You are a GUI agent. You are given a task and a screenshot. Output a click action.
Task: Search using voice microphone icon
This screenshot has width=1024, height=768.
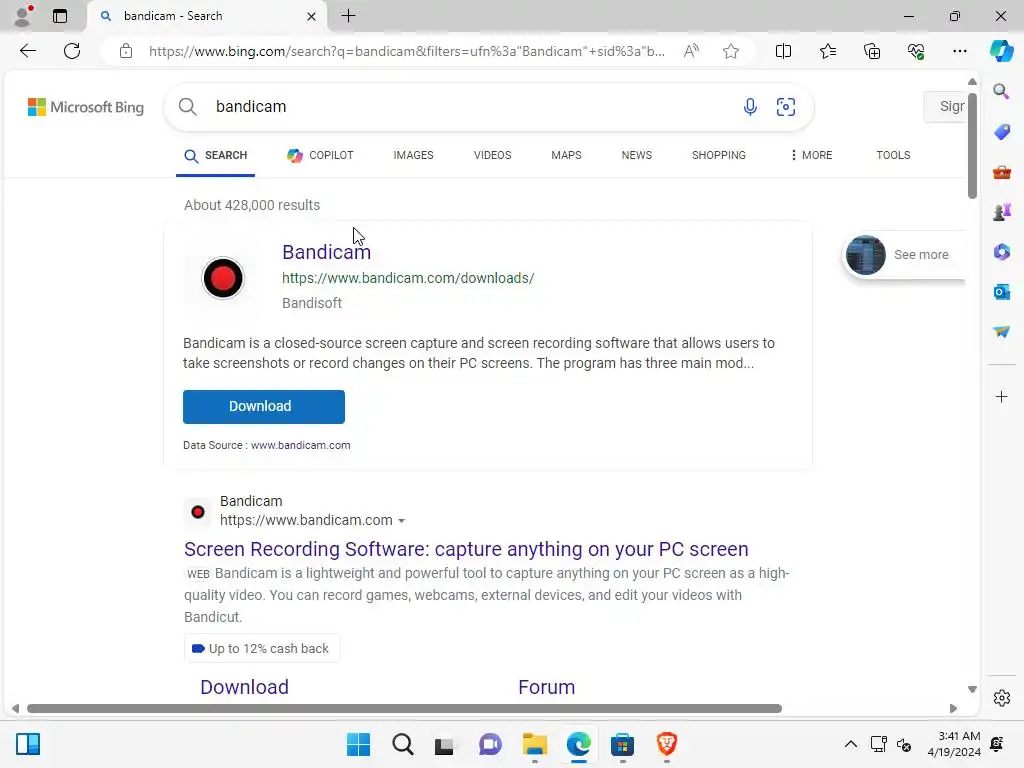click(750, 106)
